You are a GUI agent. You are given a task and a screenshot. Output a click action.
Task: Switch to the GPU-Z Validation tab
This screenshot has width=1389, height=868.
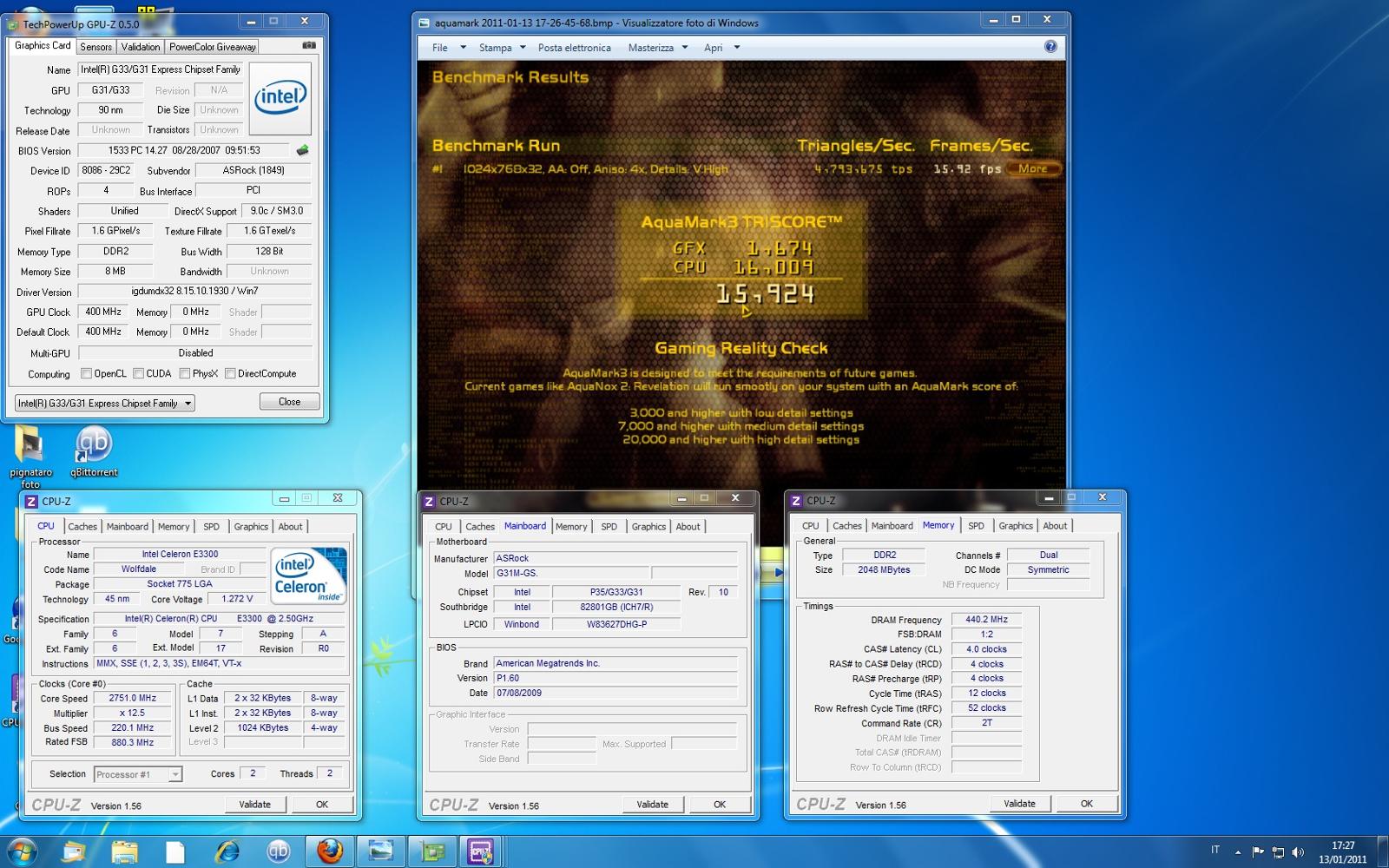pyautogui.click(x=140, y=47)
